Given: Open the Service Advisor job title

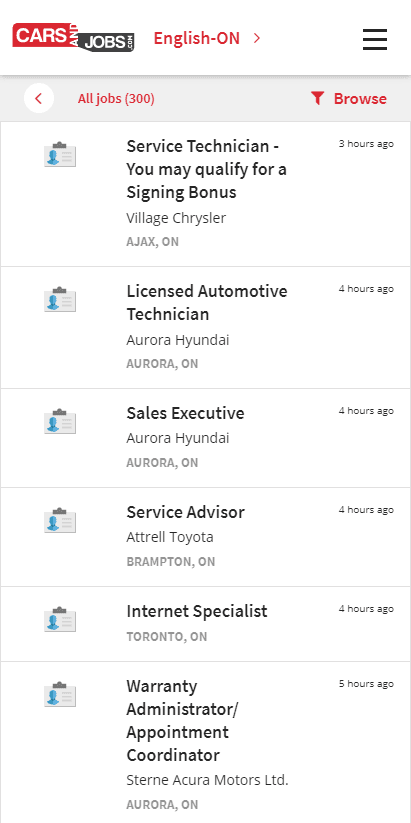Looking at the screenshot, I should click(x=185, y=512).
